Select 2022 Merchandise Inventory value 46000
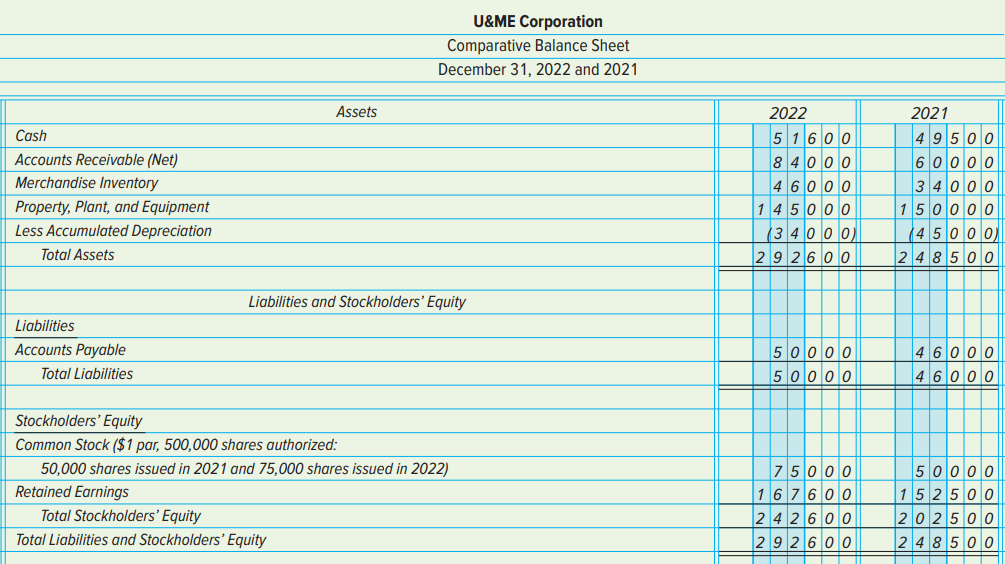Viewport: 1005px width, 564px height. pos(811,187)
